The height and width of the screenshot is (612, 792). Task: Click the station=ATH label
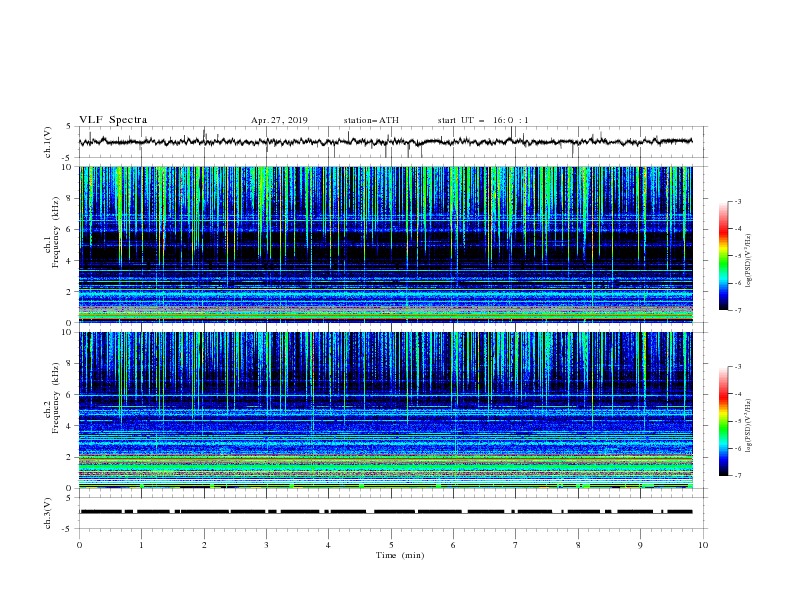point(371,120)
